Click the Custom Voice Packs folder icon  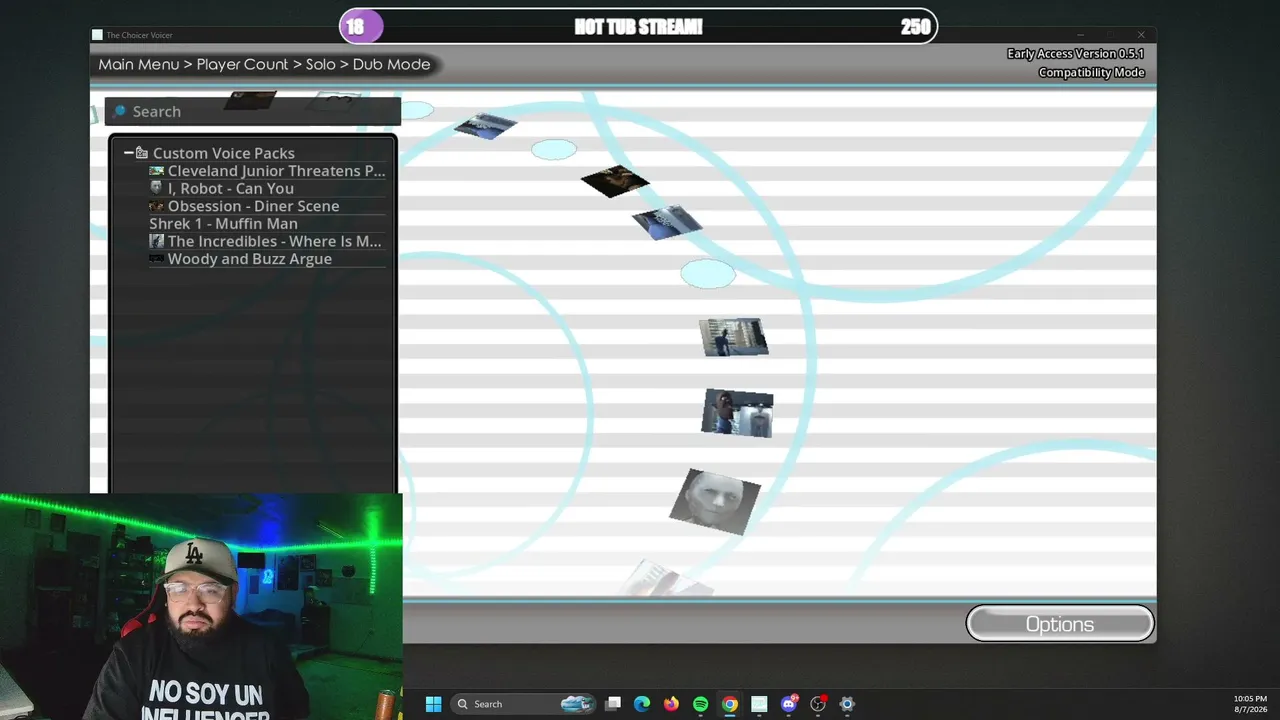[142, 153]
